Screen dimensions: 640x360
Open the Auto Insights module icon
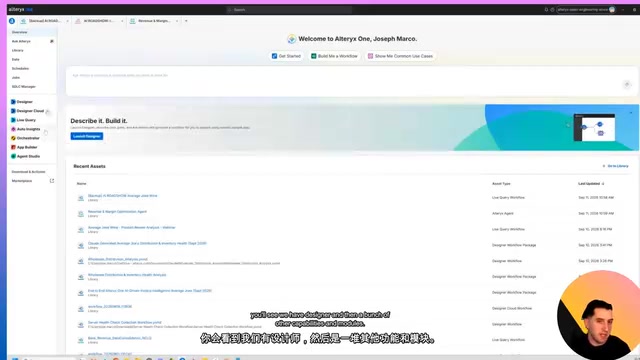(13, 129)
